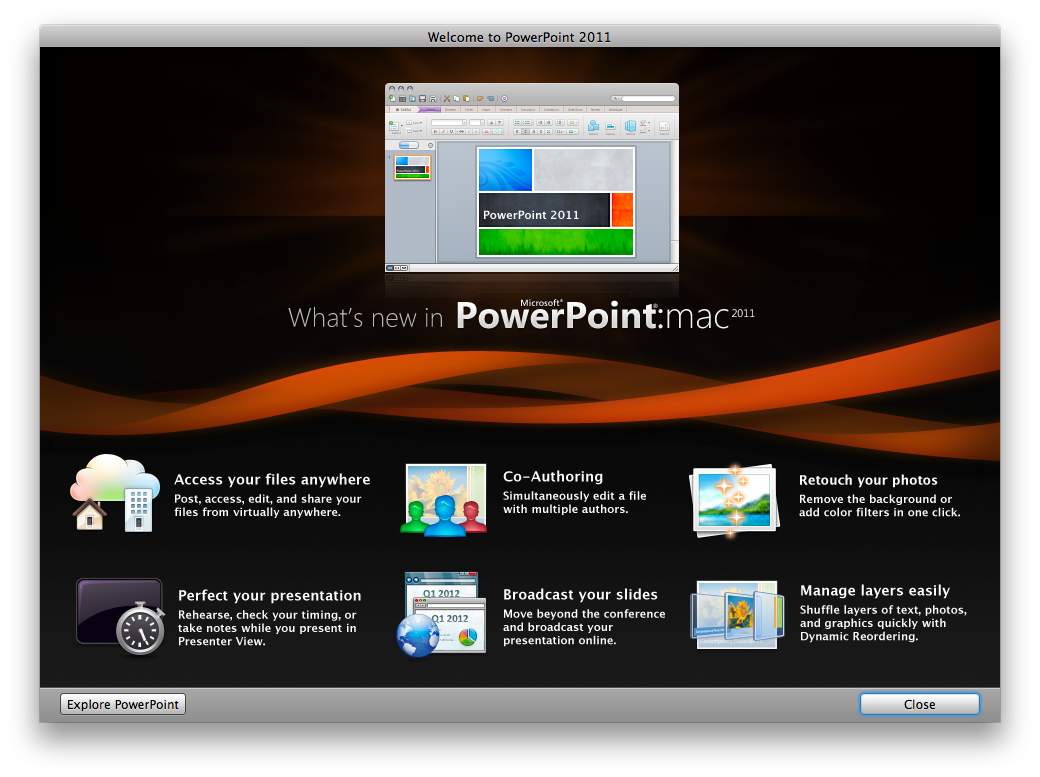Screen dimensions: 1040x777
Task: Click the Co-Authoring people icon
Action: (x=444, y=500)
